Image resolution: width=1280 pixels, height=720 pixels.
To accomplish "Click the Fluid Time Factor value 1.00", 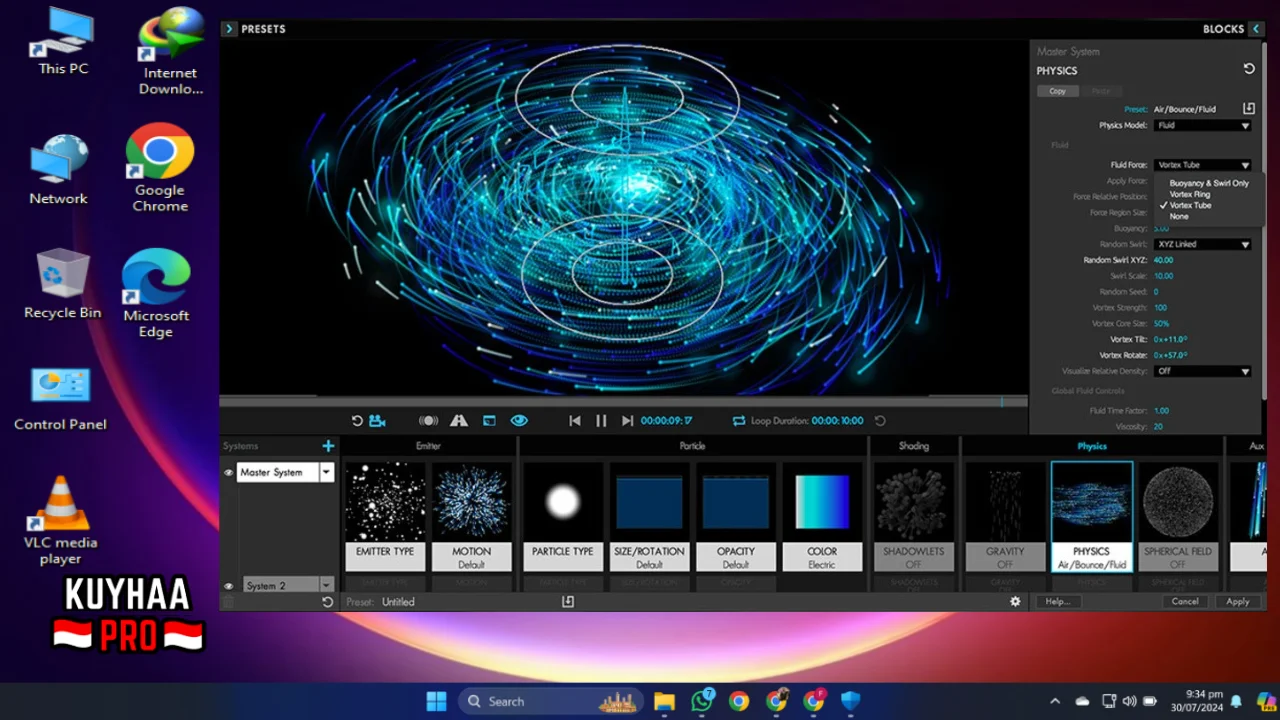I will tap(1161, 411).
